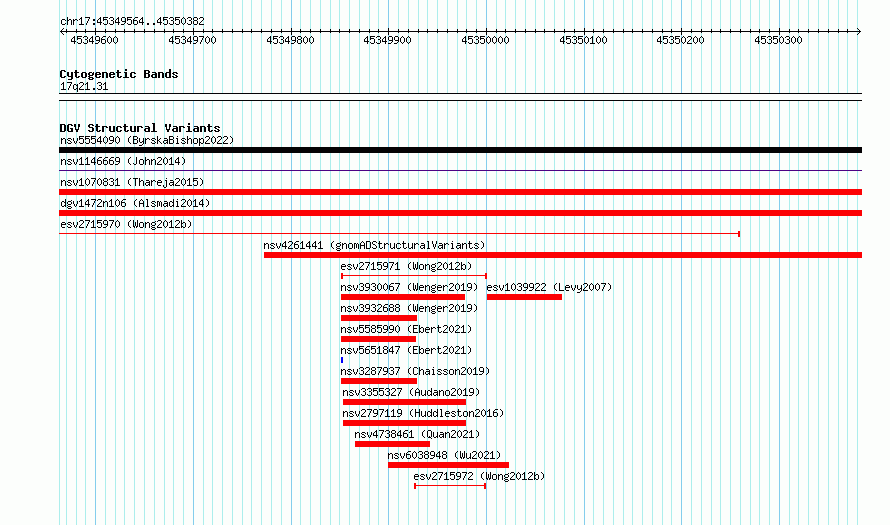890x525 pixels.
Task: Select the red esv1039922 variant bar
Action: click(x=524, y=297)
